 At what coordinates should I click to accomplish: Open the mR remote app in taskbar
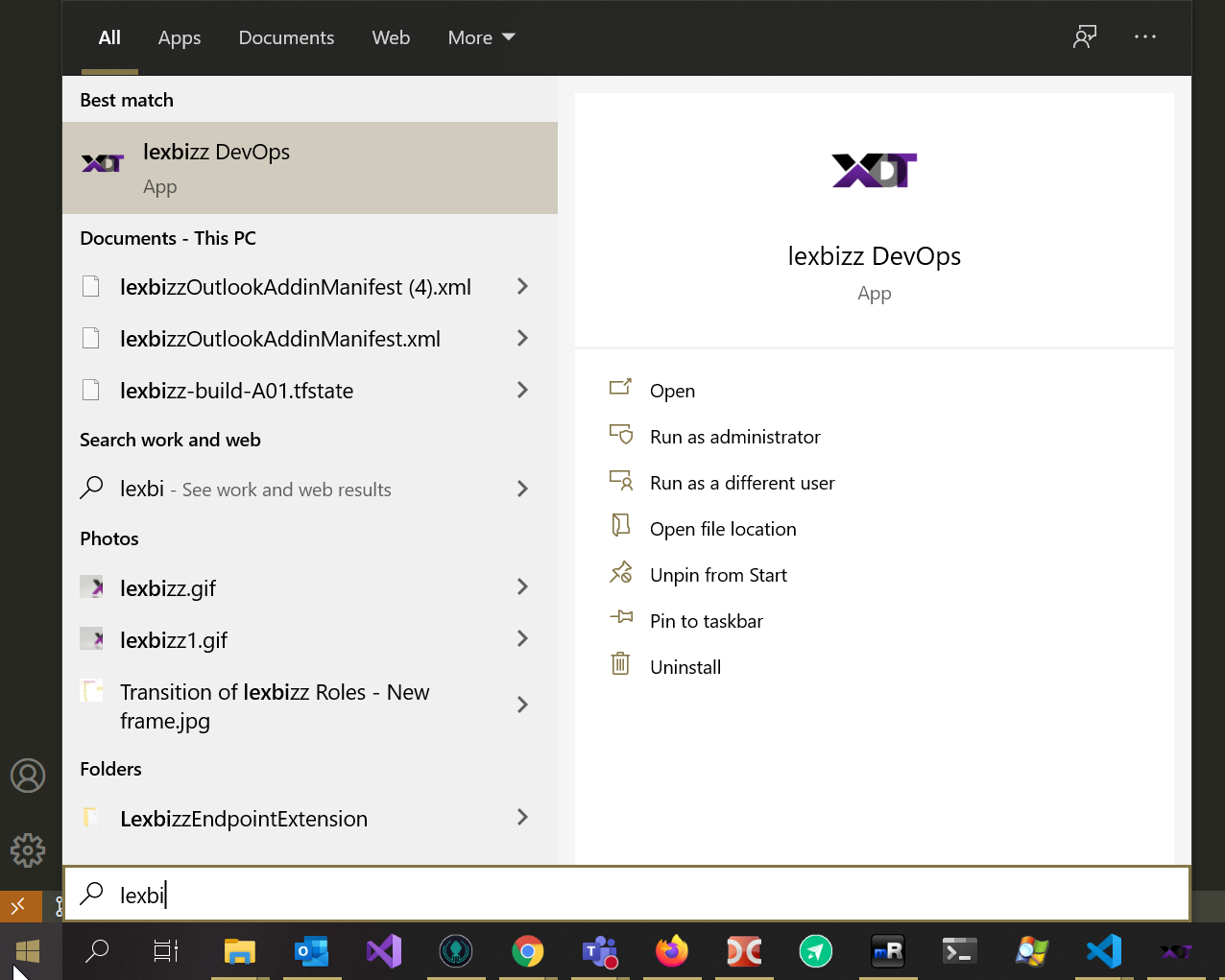[888, 951]
